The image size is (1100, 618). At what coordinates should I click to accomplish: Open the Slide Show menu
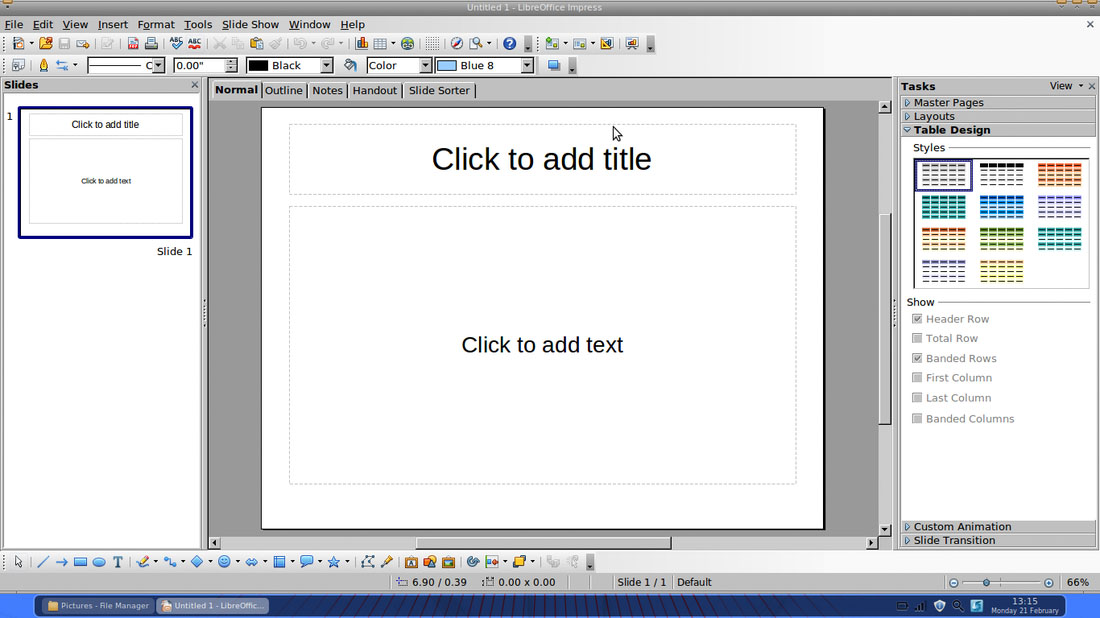click(x=250, y=24)
